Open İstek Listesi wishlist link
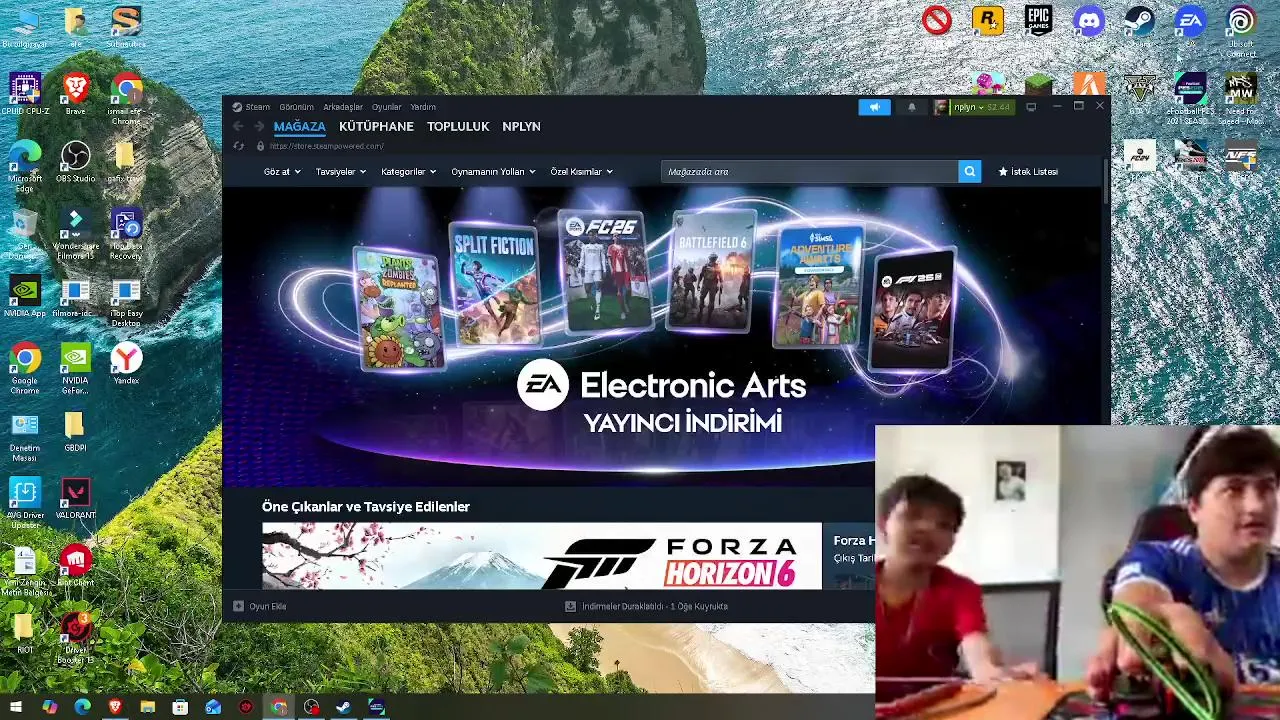The height and width of the screenshot is (720, 1280). pyautogui.click(x=1028, y=172)
